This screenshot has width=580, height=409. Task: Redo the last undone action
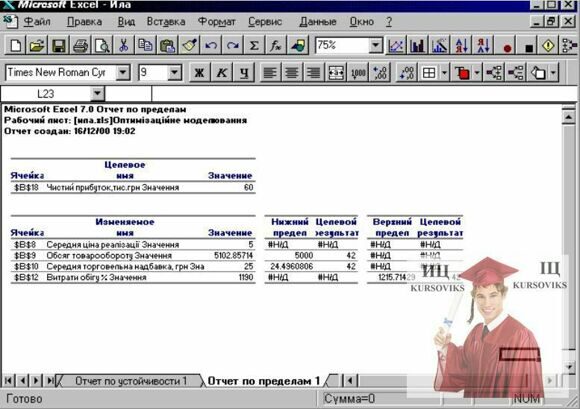(x=232, y=46)
